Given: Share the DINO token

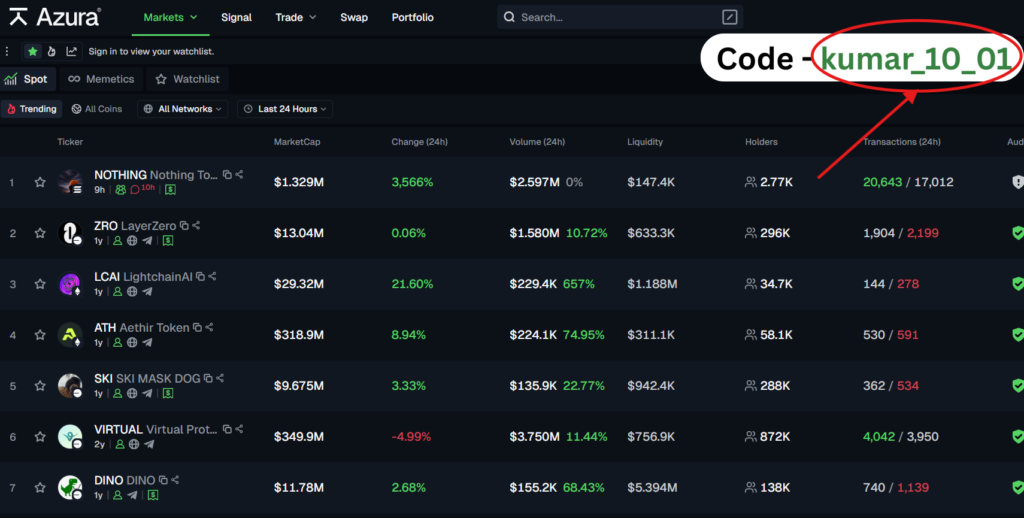Looking at the screenshot, I should (175, 480).
